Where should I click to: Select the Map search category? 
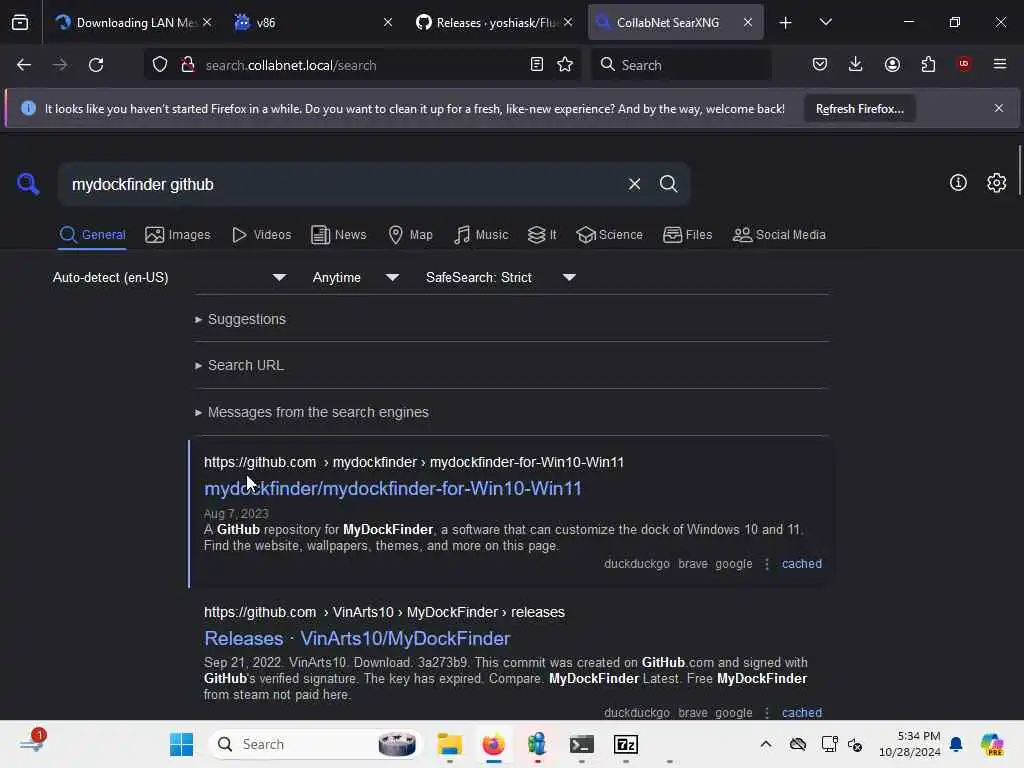point(410,235)
